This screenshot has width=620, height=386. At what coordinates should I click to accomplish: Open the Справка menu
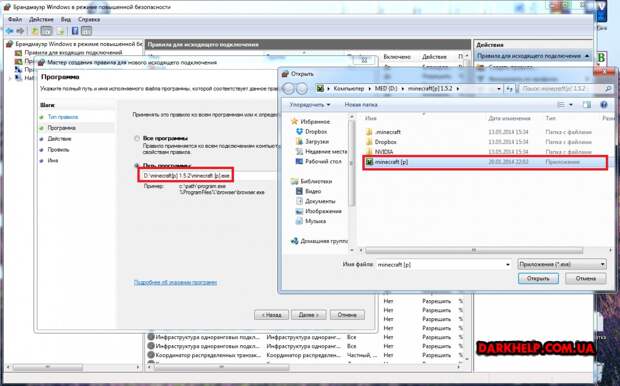point(89,19)
